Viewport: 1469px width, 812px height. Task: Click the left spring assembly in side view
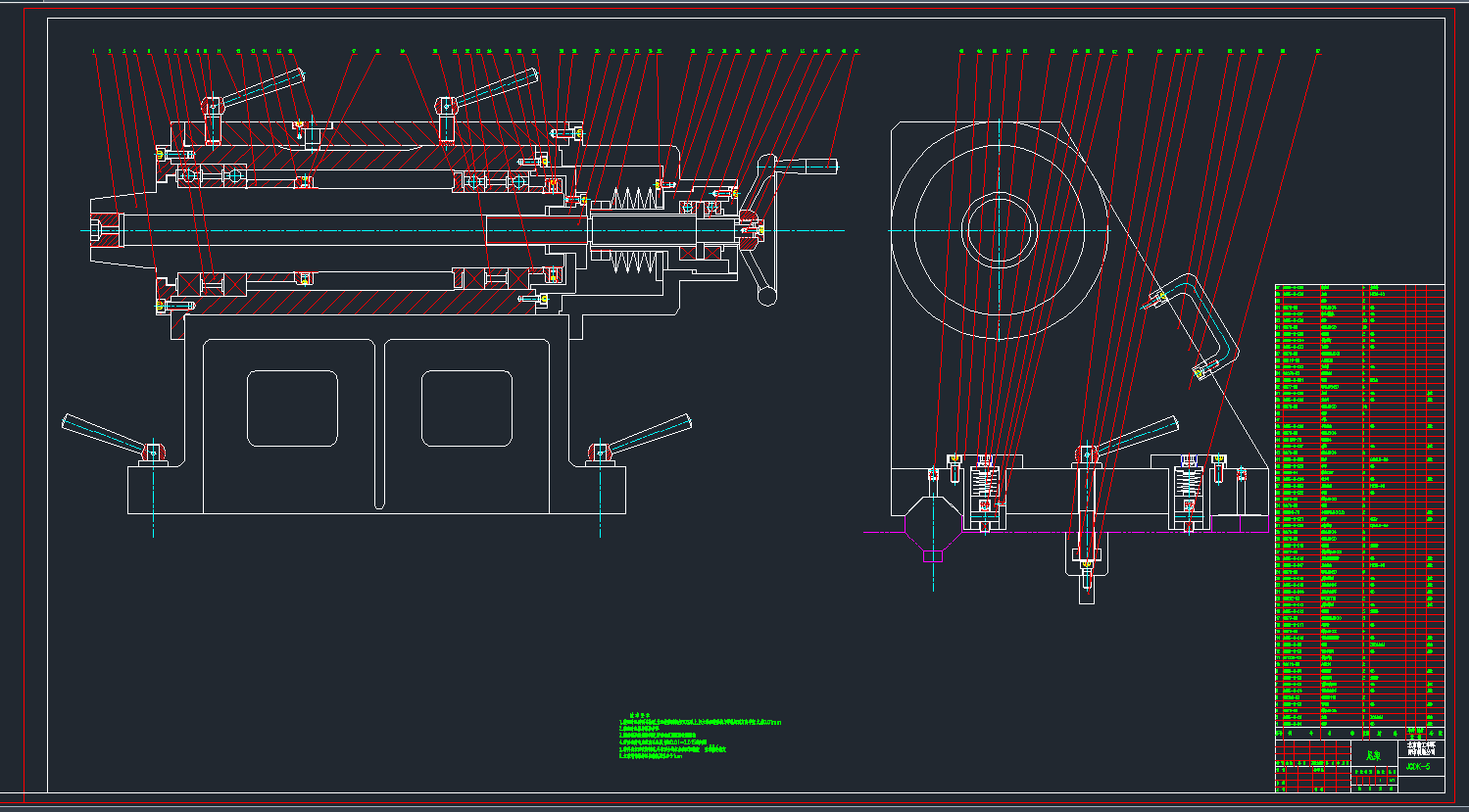986,485
